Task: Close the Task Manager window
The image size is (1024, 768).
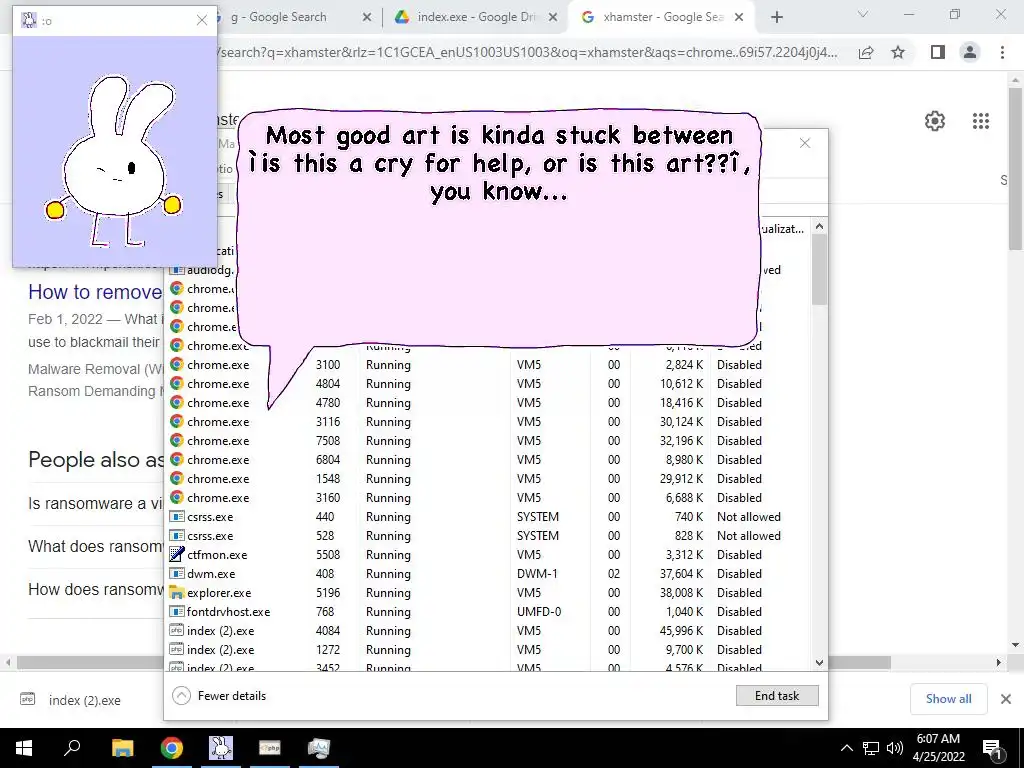Action: pyautogui.click(x=805, y=143)
